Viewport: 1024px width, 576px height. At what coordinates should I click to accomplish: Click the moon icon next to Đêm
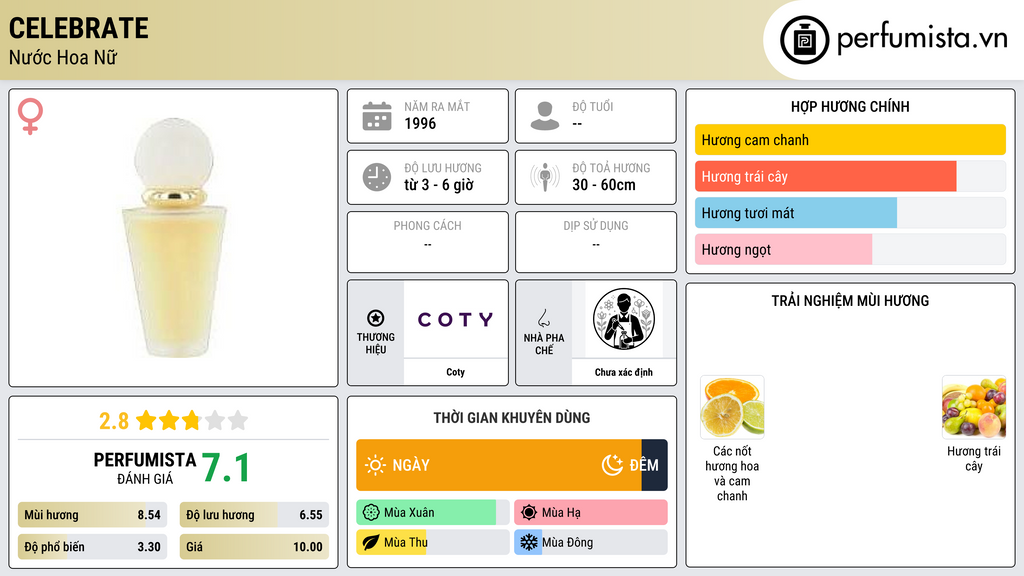pos(612,465)
